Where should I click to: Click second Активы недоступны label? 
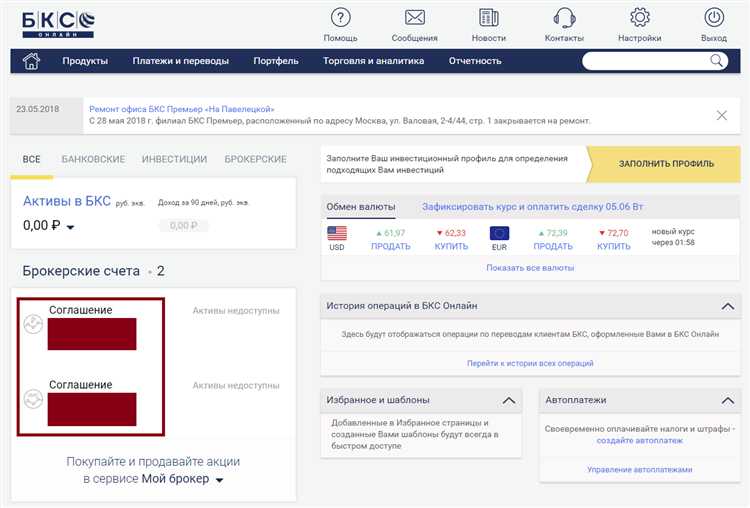pos(236,386)
